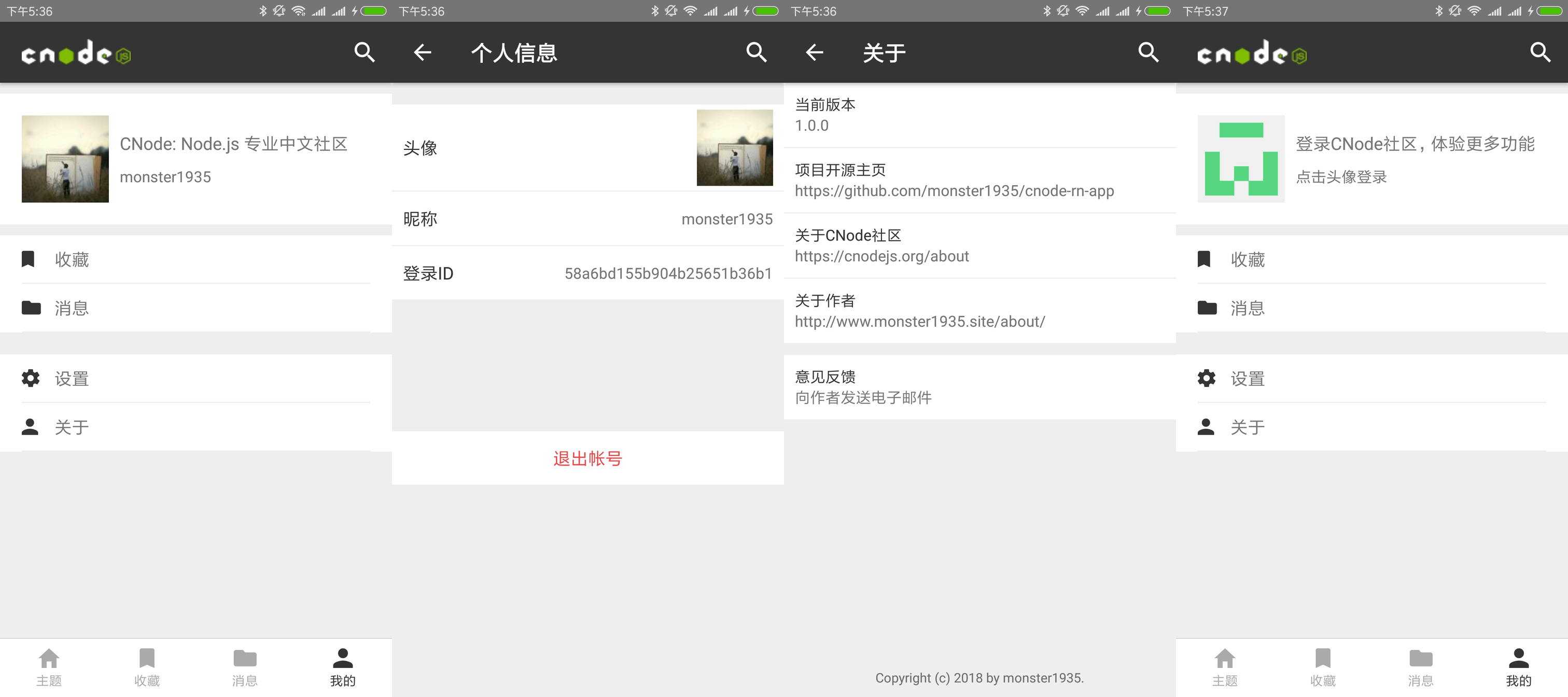Click search icon on 个人信息 screen

coord(756,53)
